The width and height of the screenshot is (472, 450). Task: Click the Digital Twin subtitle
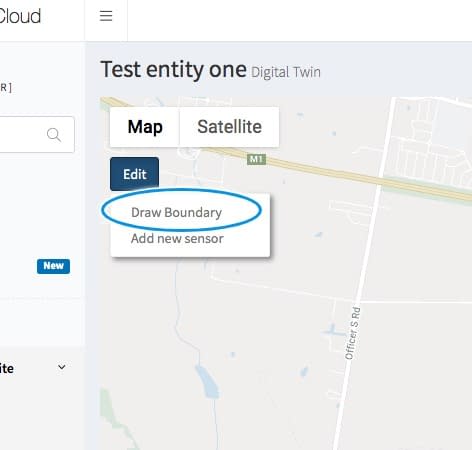(x=286, y=72)
